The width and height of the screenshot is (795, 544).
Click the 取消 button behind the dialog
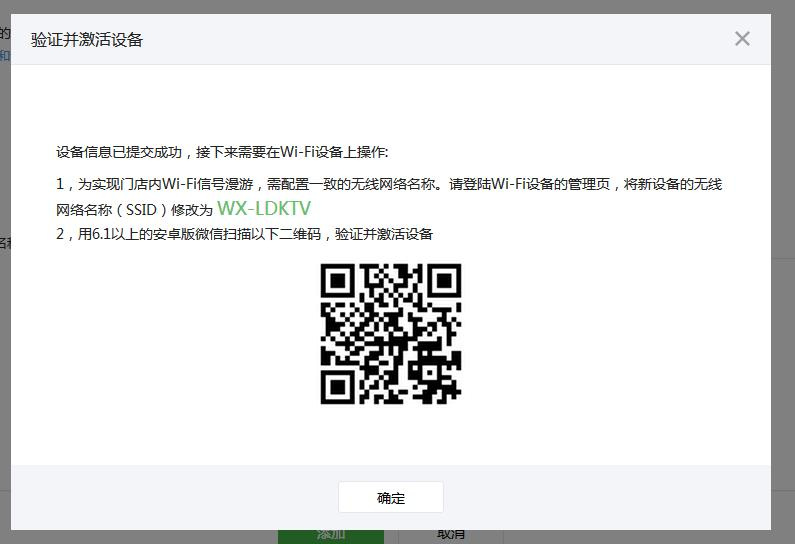pos(451,536)
